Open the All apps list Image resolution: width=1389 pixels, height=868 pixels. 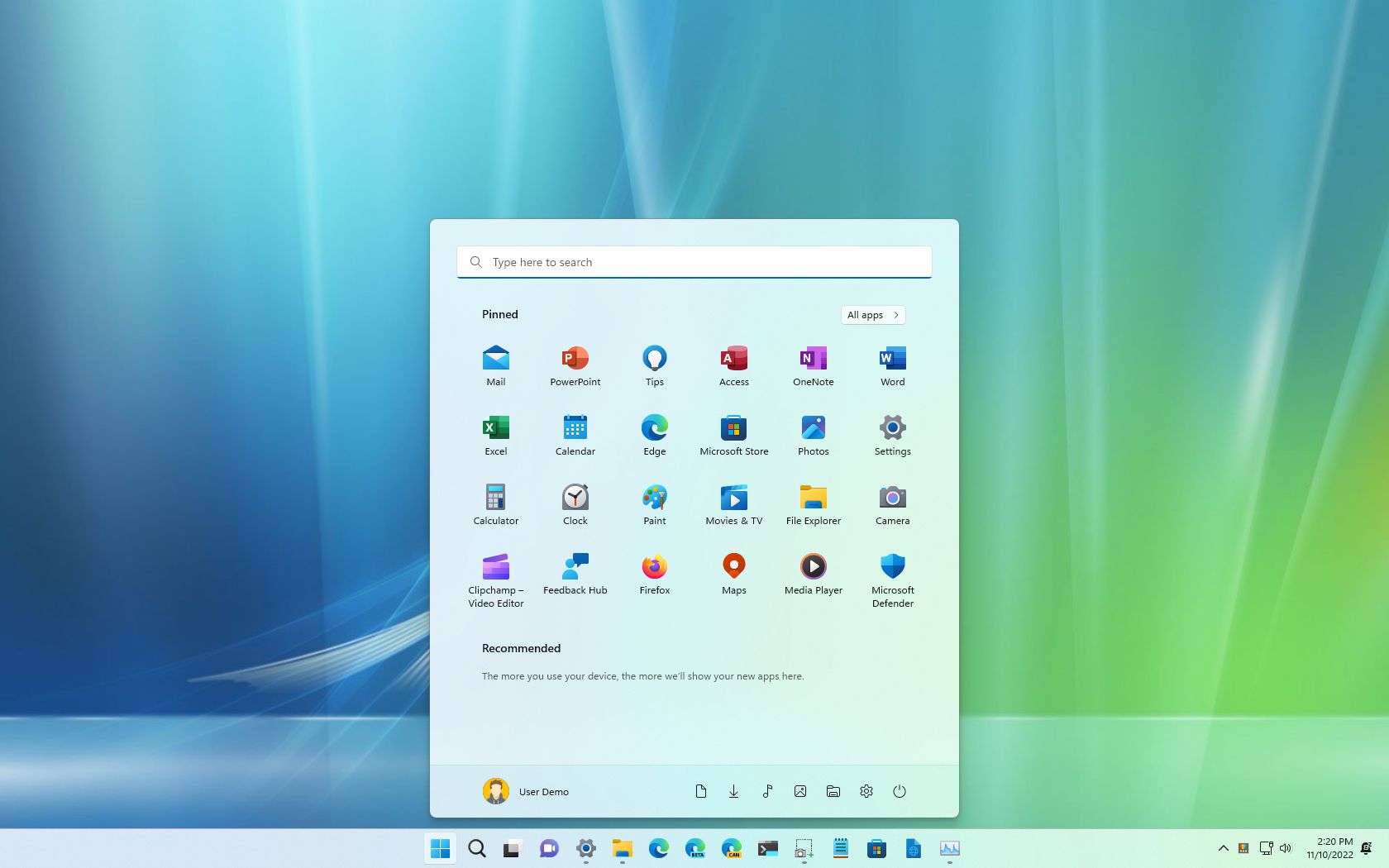(x=872, y=315)
